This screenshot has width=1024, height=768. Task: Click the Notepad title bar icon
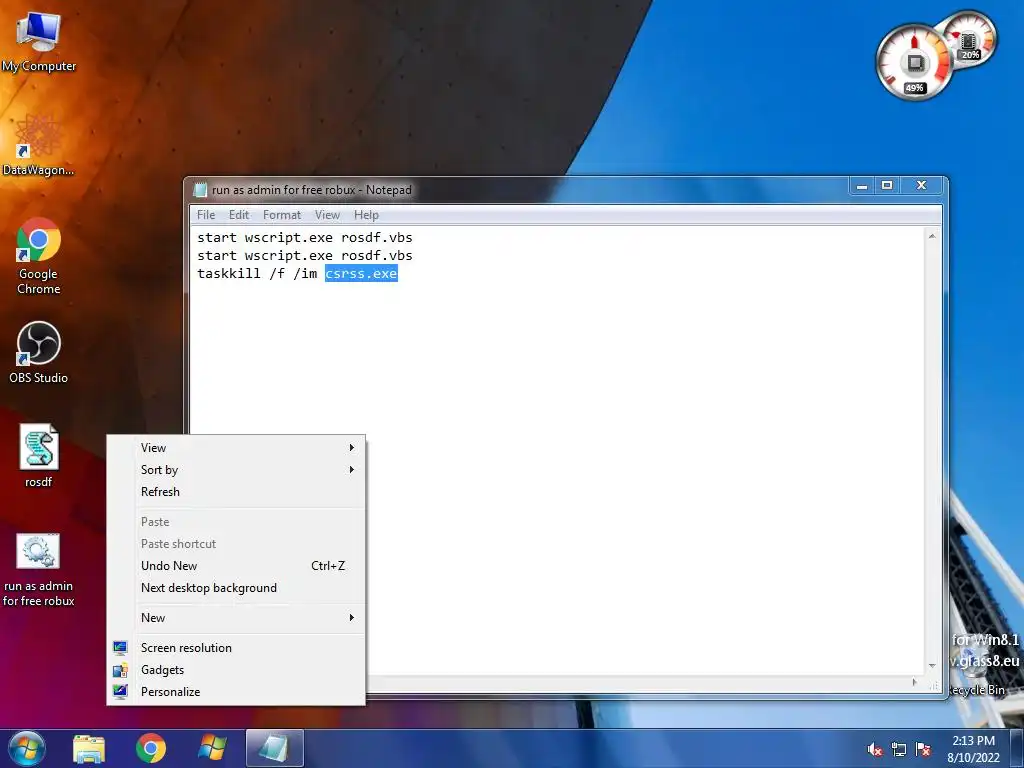point(200,190)
